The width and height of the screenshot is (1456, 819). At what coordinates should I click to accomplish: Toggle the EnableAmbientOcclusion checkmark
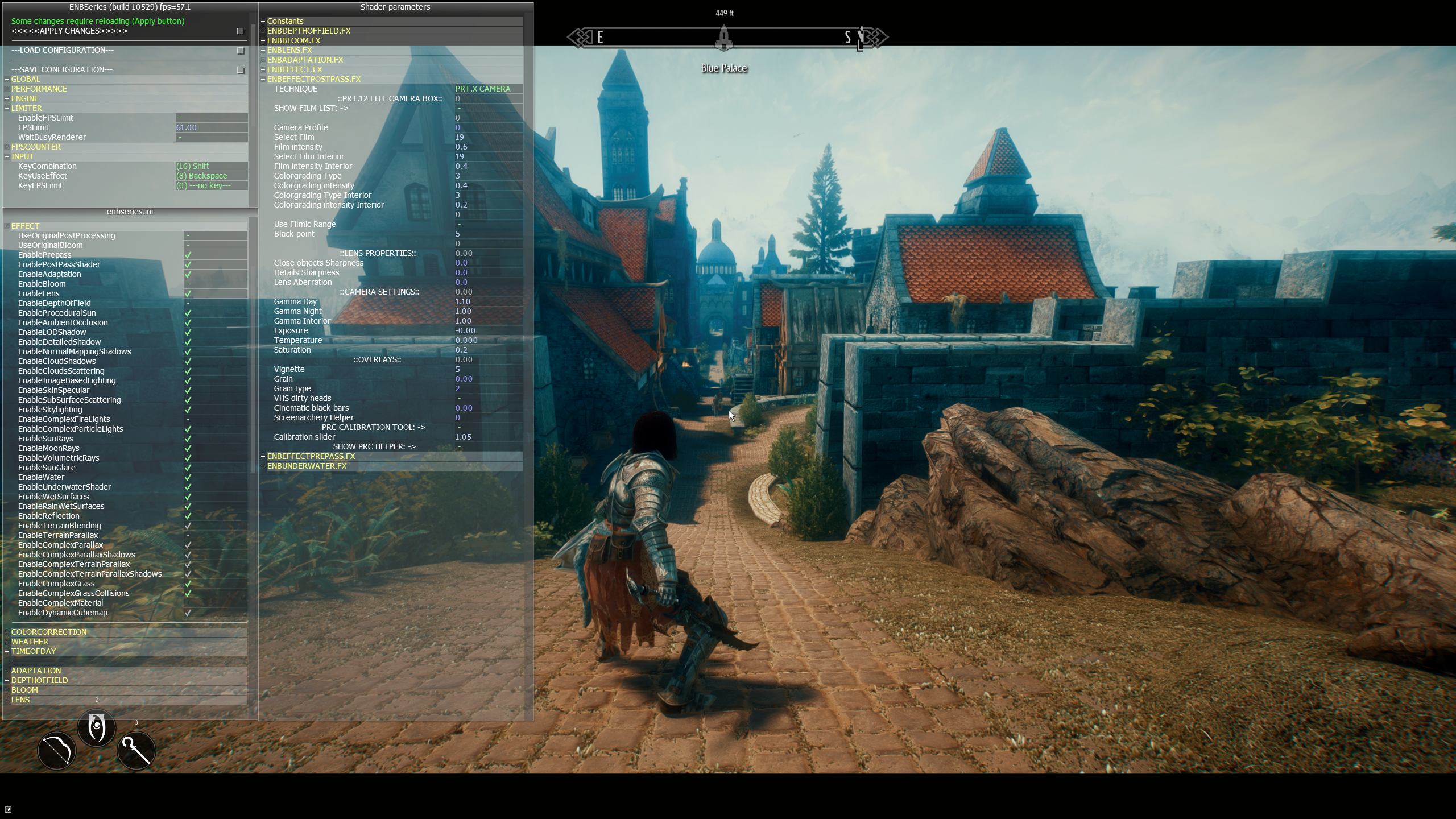coord(188,322)
